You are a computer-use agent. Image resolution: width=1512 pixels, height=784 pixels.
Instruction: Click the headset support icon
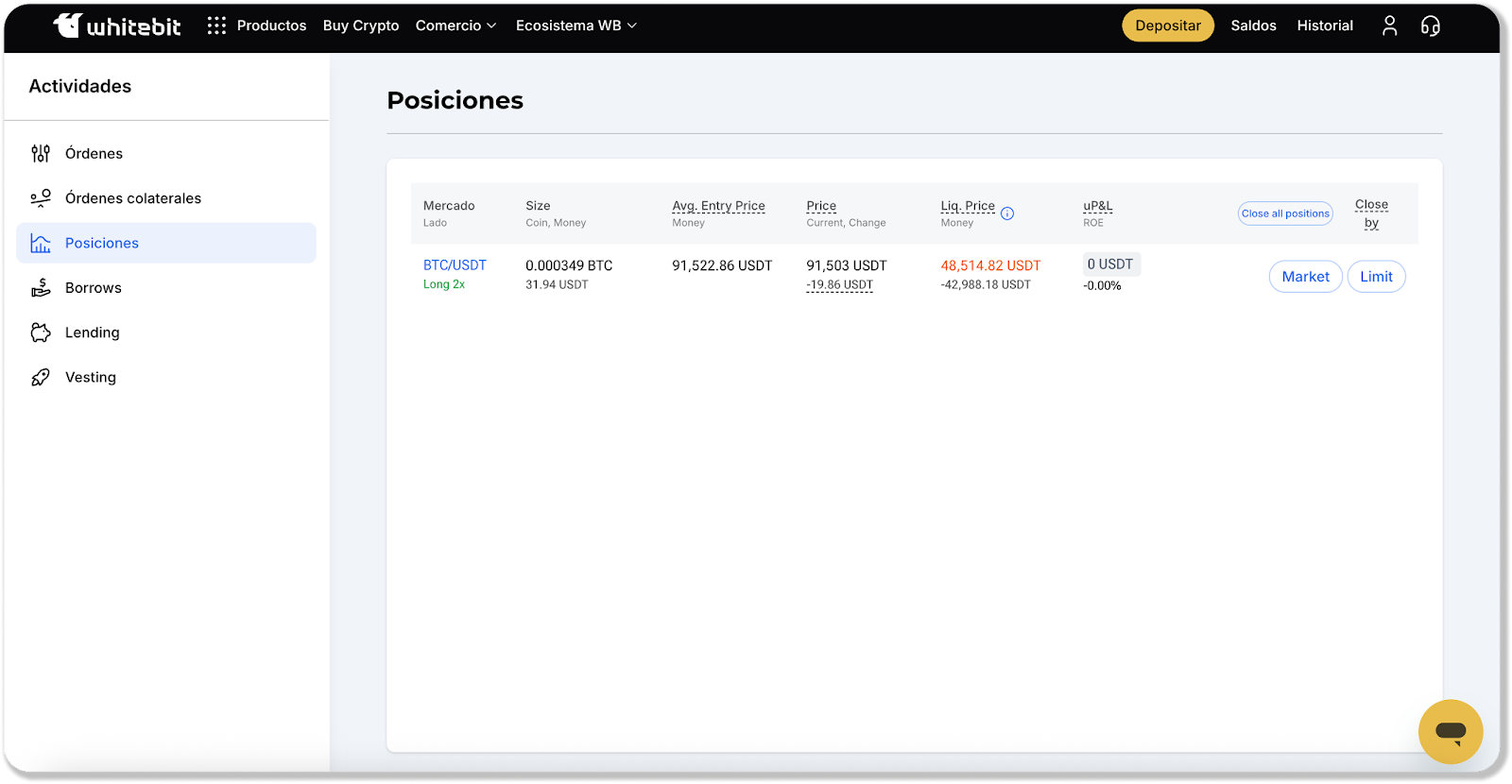1431,26
